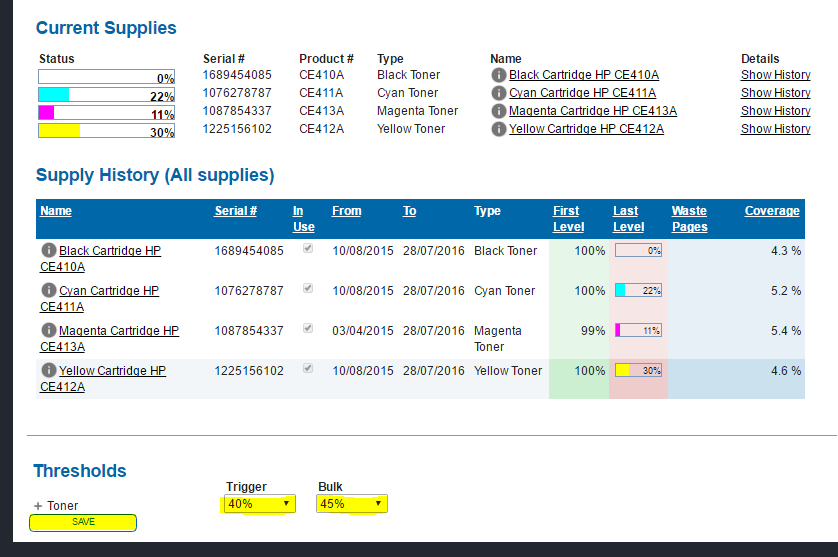Open the Bulk threshold dropdown

[x=352, y=504]
